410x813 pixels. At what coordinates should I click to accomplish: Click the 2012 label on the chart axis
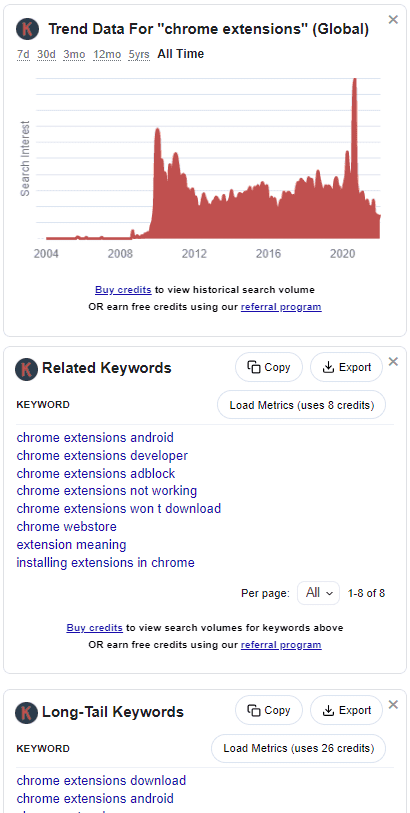[194, 254]
